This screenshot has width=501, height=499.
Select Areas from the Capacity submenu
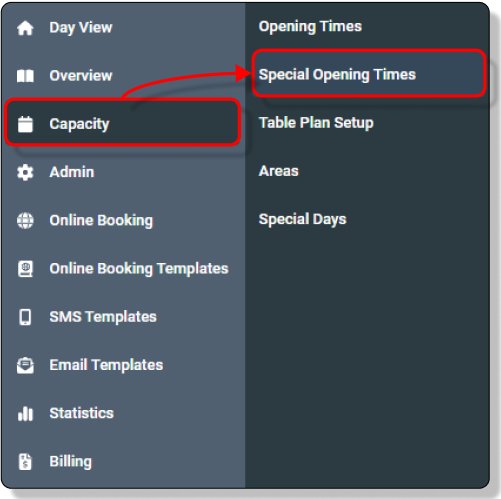coord(279,171)
